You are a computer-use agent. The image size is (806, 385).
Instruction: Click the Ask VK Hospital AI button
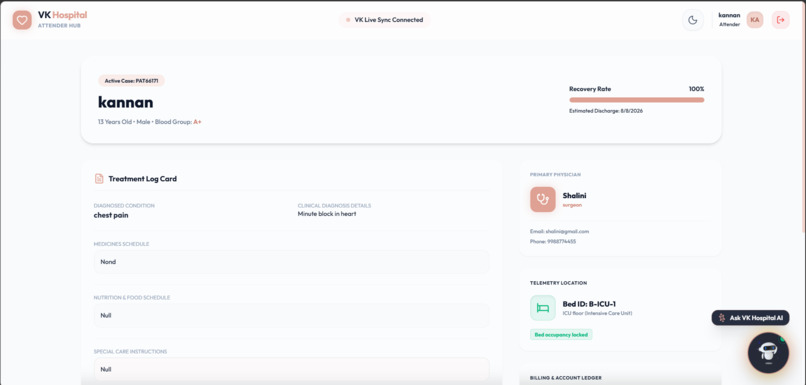(x=750, y=318)
